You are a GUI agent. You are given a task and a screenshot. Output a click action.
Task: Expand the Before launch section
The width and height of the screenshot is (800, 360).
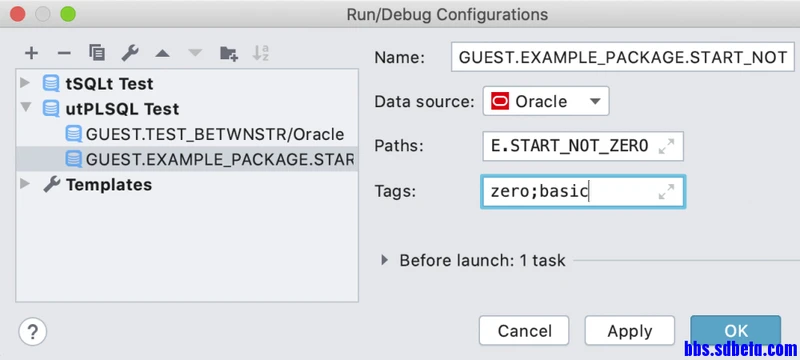[385, 261]
